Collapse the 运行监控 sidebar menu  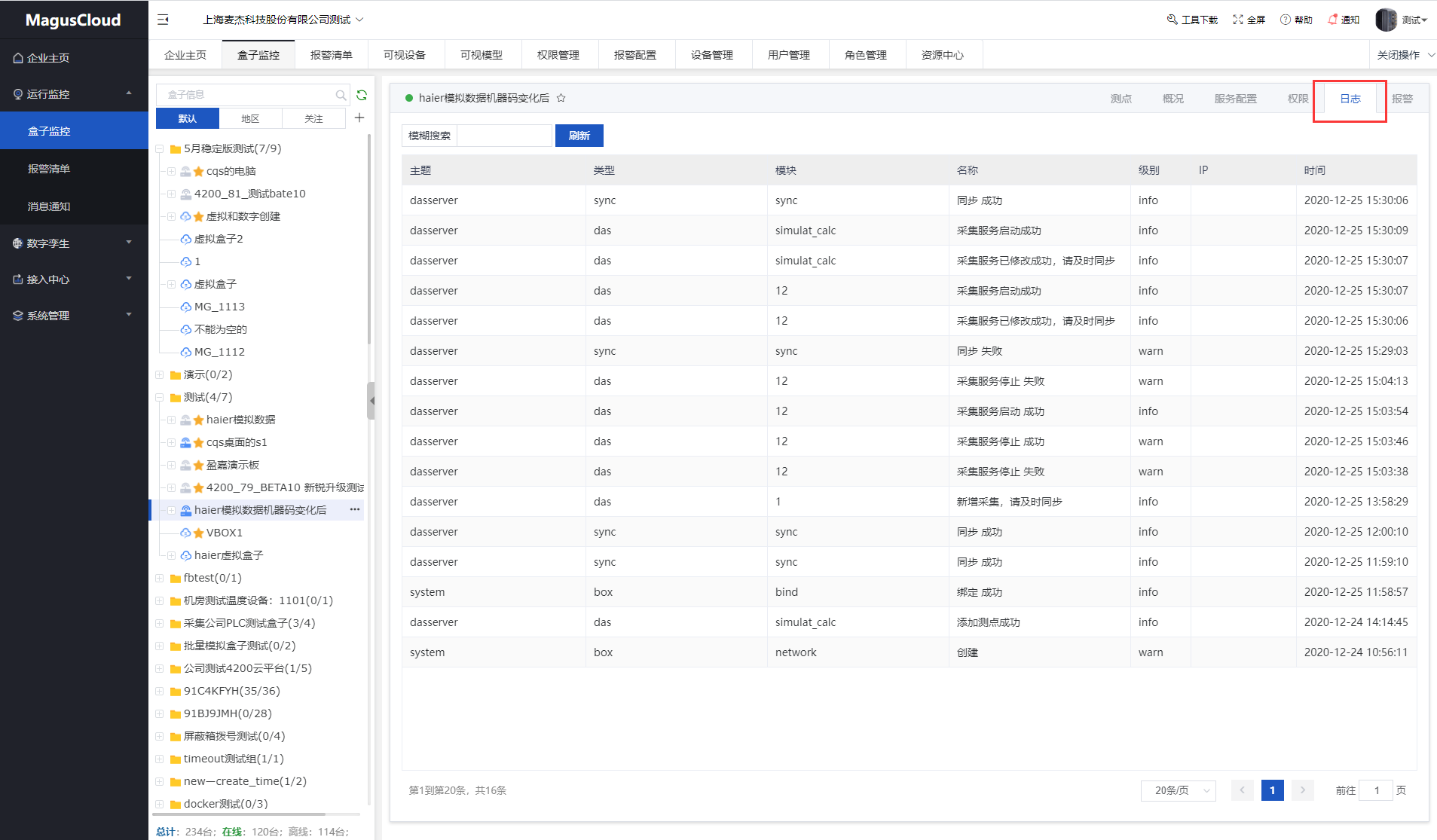(74, 94)
